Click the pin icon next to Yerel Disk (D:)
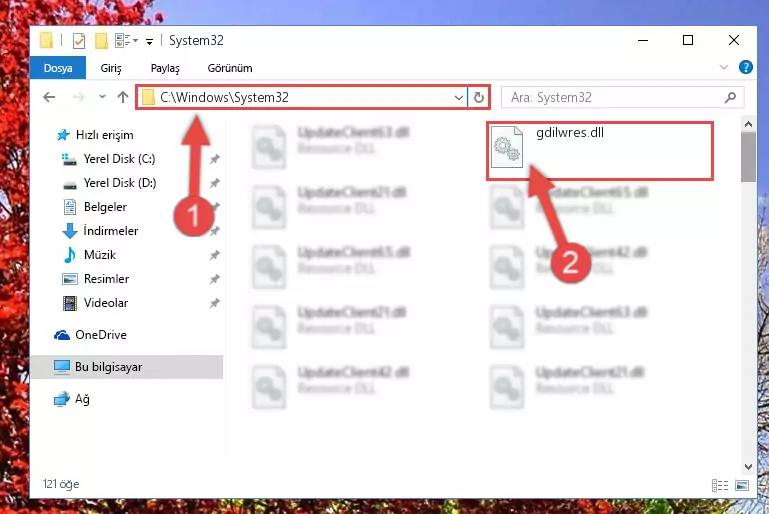The height and width of the screenshot is (514, 769). tap(214, 183)
